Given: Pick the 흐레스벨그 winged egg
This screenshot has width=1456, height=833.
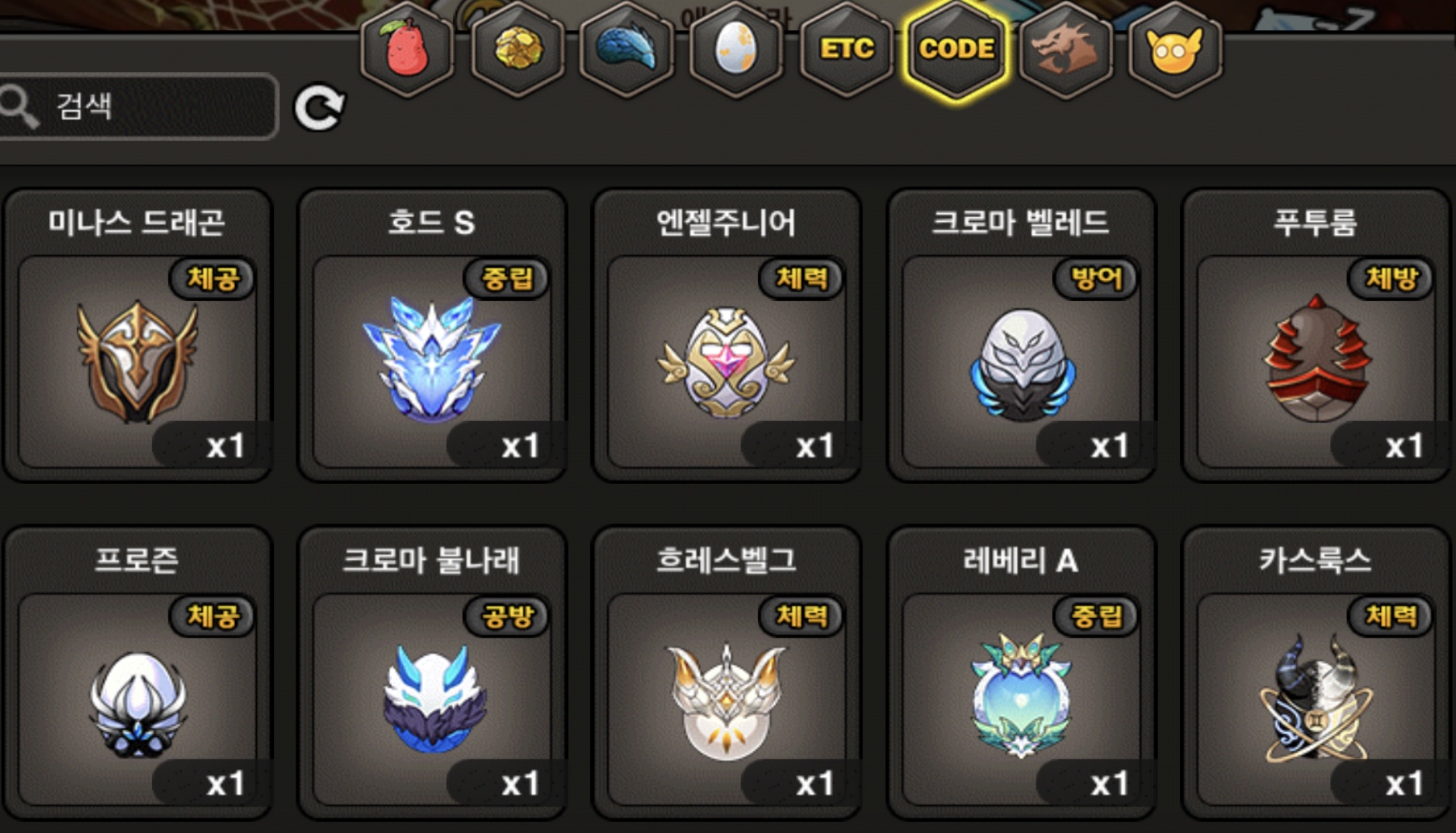Looking at the screenshot, I should pyautogui.click(x=727, y=673).
